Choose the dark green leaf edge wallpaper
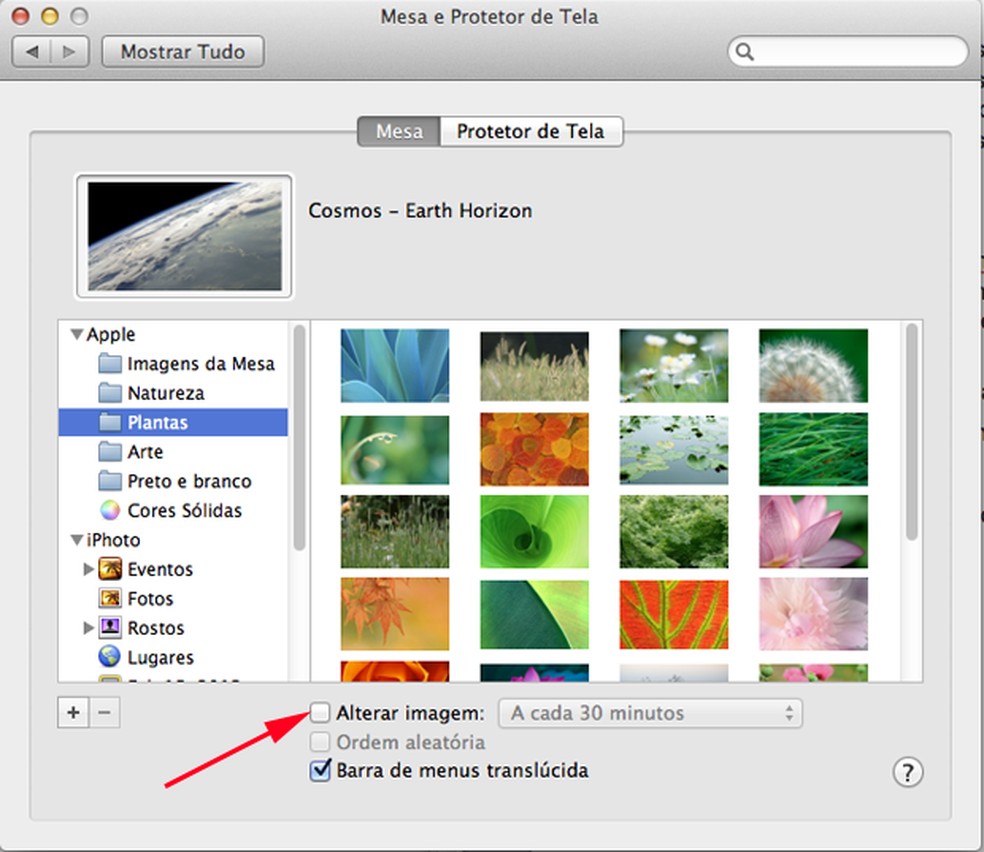Screen dimensions: 984x852 coord(535,614)
